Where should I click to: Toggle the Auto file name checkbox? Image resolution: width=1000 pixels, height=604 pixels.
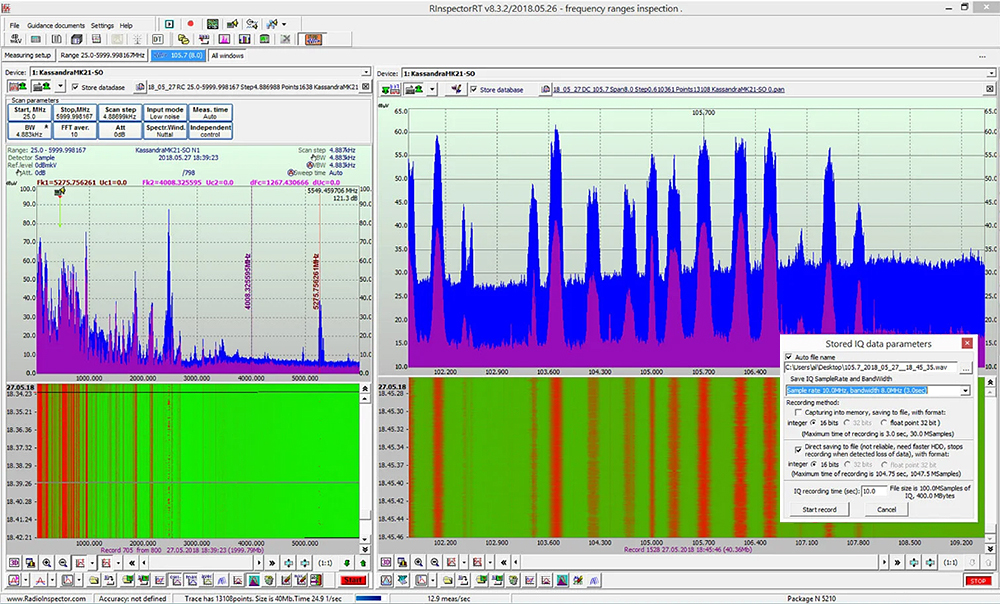[x=789, y=356]
